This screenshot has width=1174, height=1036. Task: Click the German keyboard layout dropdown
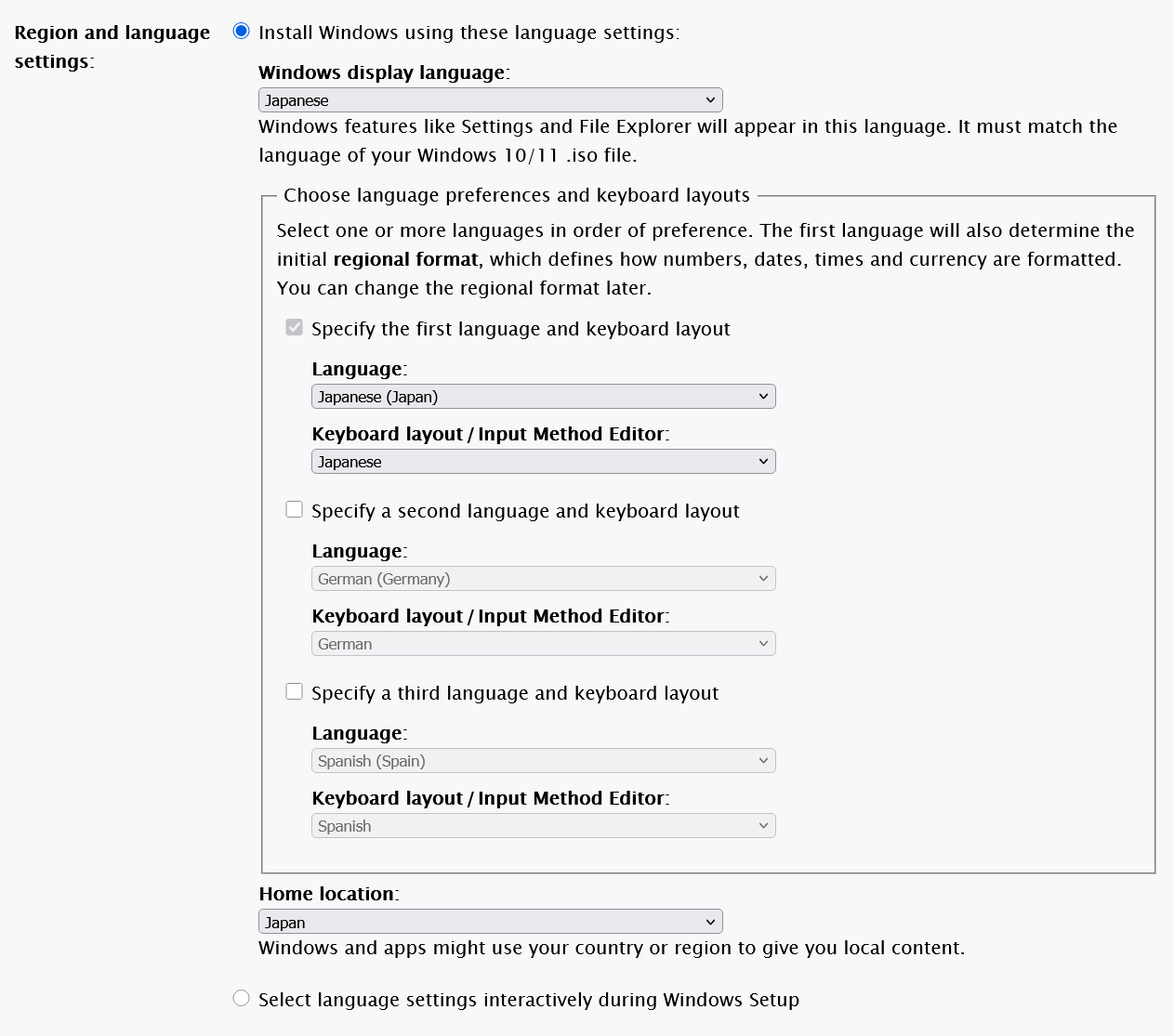click(x=543, y=644)
